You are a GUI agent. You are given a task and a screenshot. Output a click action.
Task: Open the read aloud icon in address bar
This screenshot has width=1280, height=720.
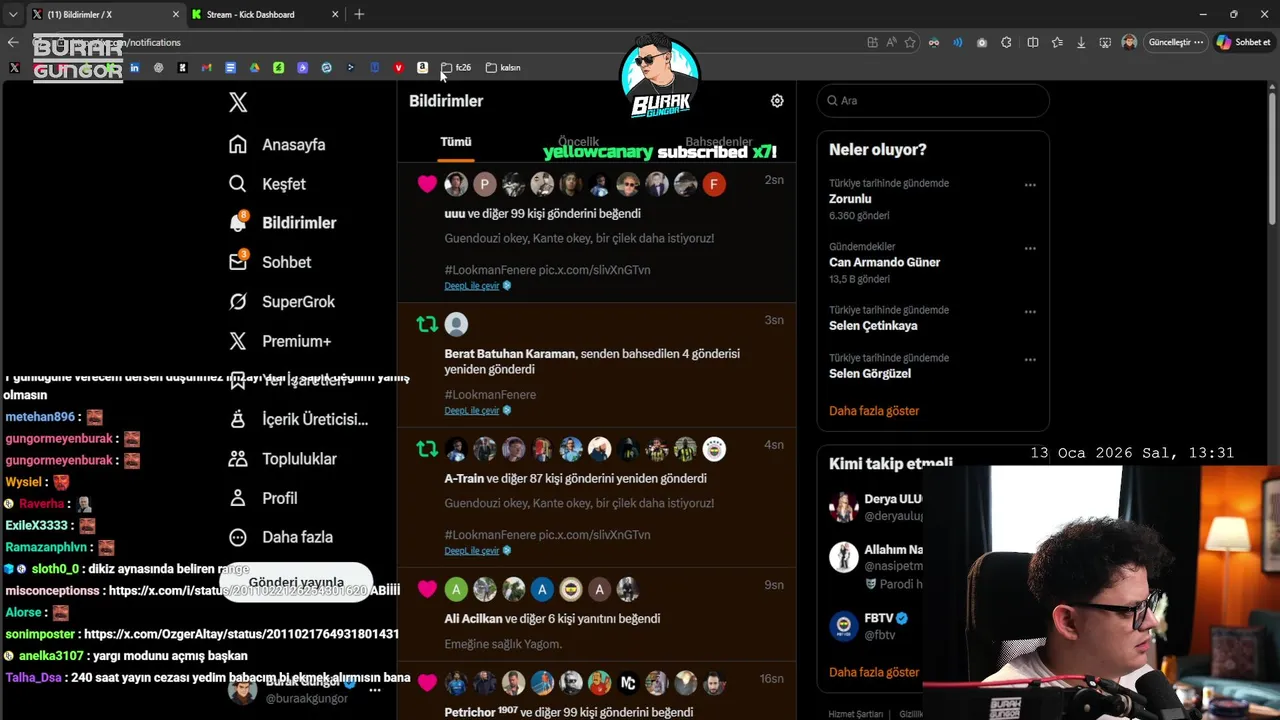click(x=891, y=42)
